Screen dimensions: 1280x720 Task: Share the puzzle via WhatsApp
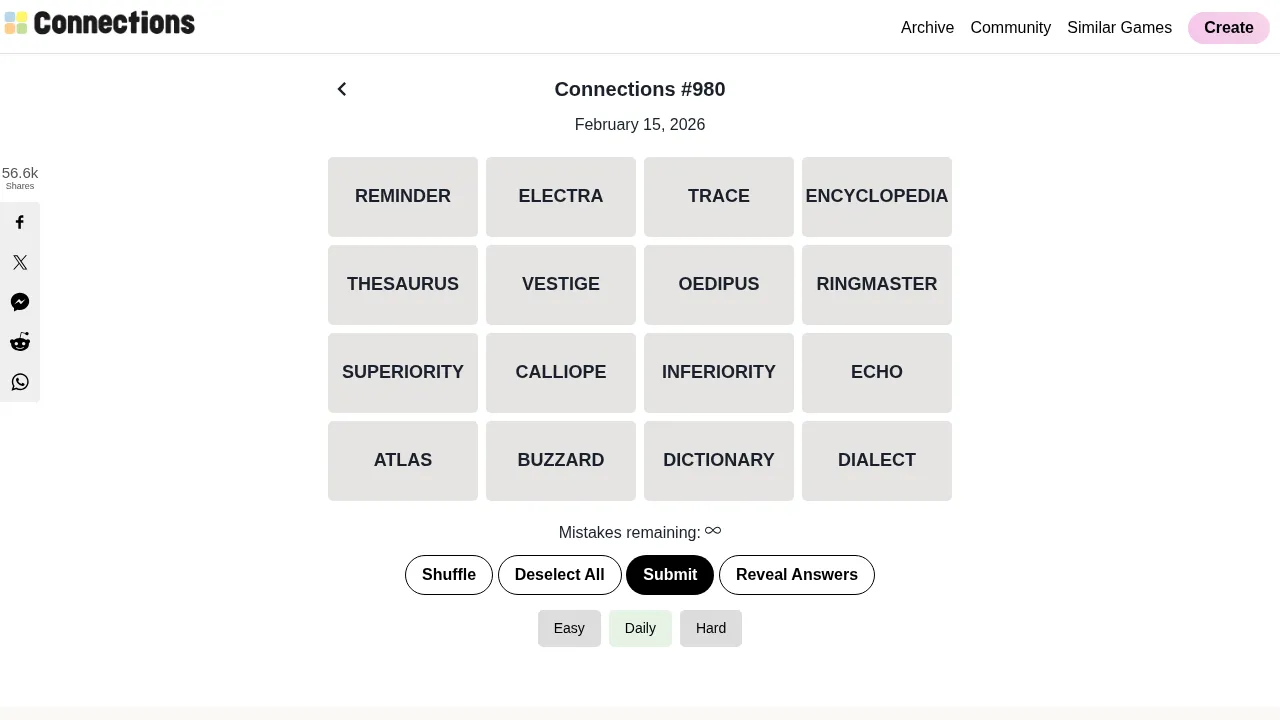pyautogui.click(x=20, y=382)
